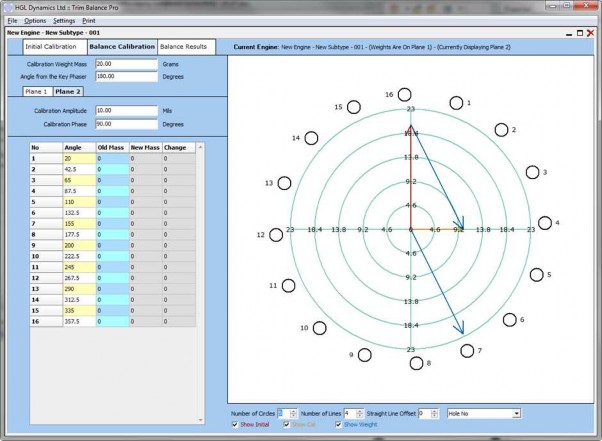Adjust the Number of Lines spinner
The width and height of the screenshot is (602, 441).
358,412
